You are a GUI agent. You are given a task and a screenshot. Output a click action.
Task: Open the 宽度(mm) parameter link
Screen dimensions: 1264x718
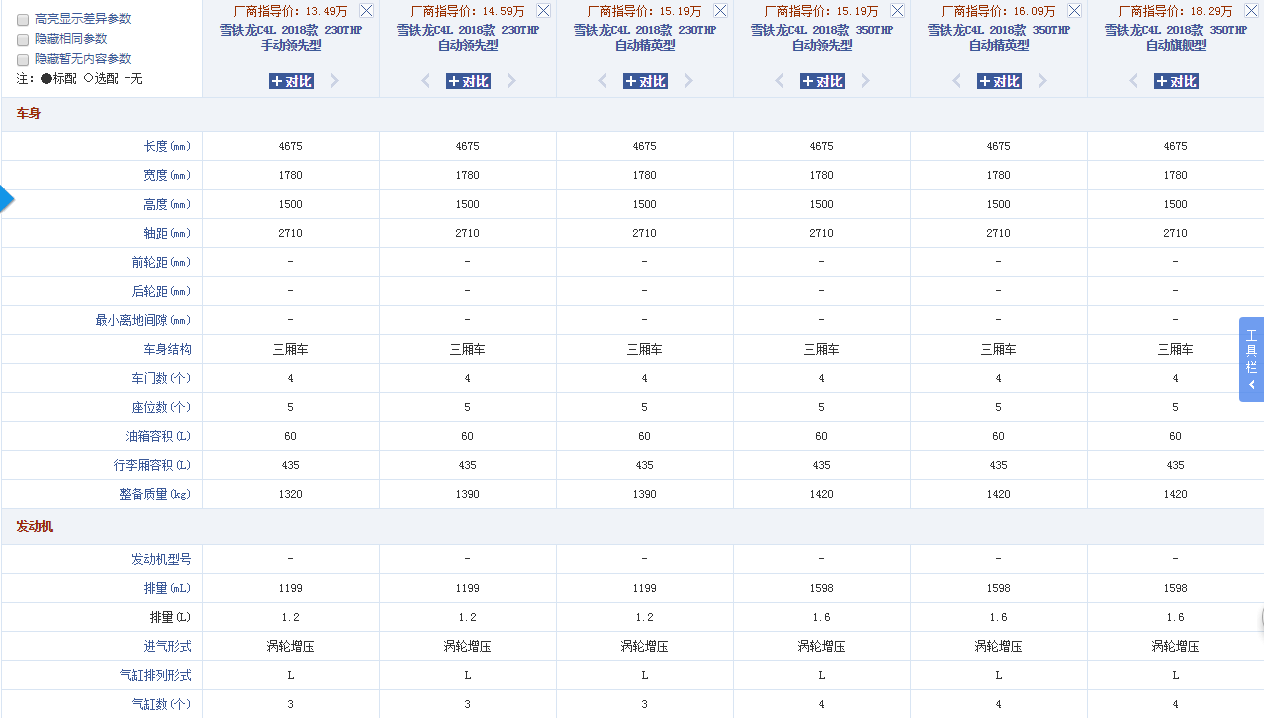point(167,175)
